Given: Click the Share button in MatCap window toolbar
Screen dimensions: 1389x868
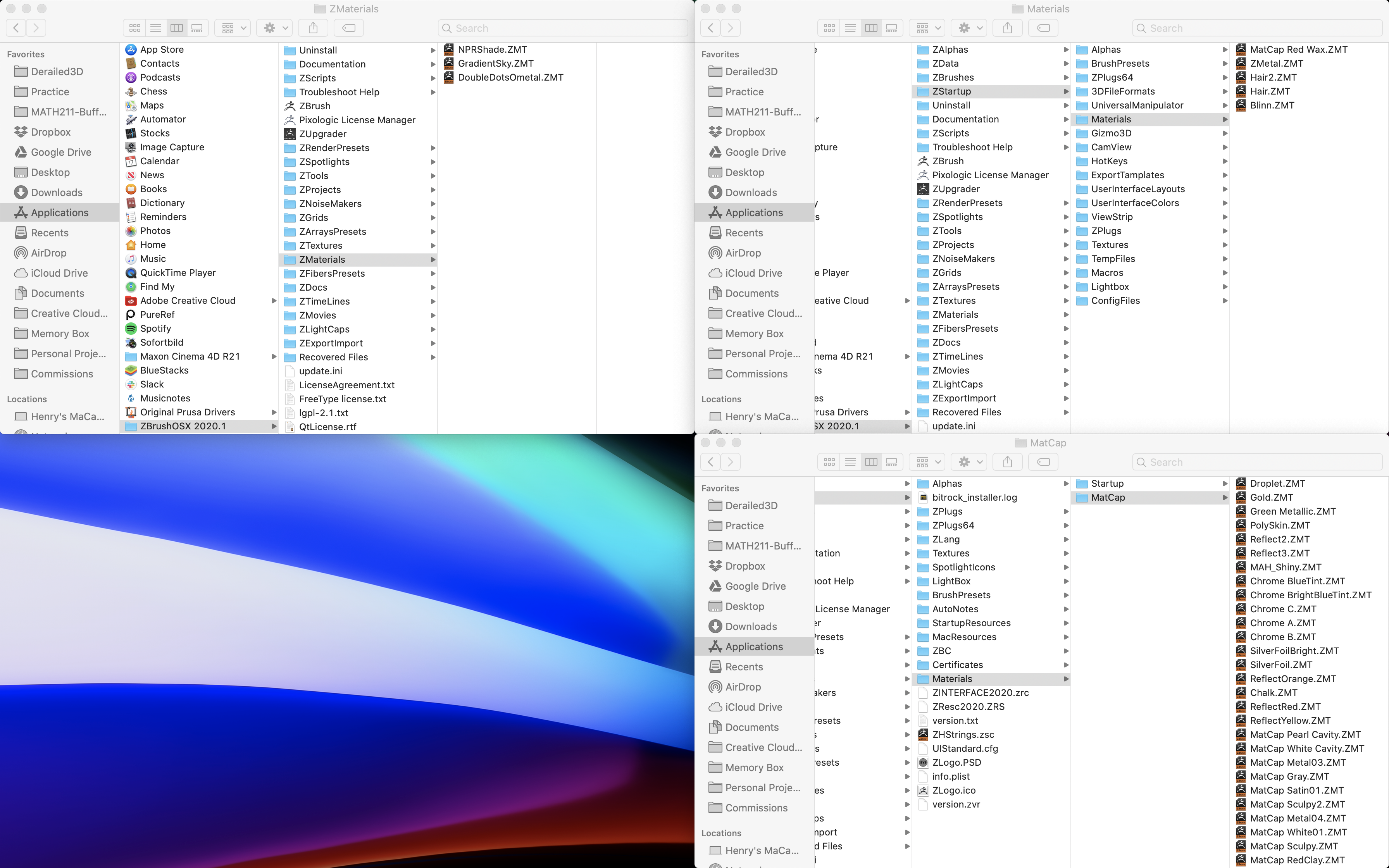Looking at the screenshot, I should [x=1007, y=462].
